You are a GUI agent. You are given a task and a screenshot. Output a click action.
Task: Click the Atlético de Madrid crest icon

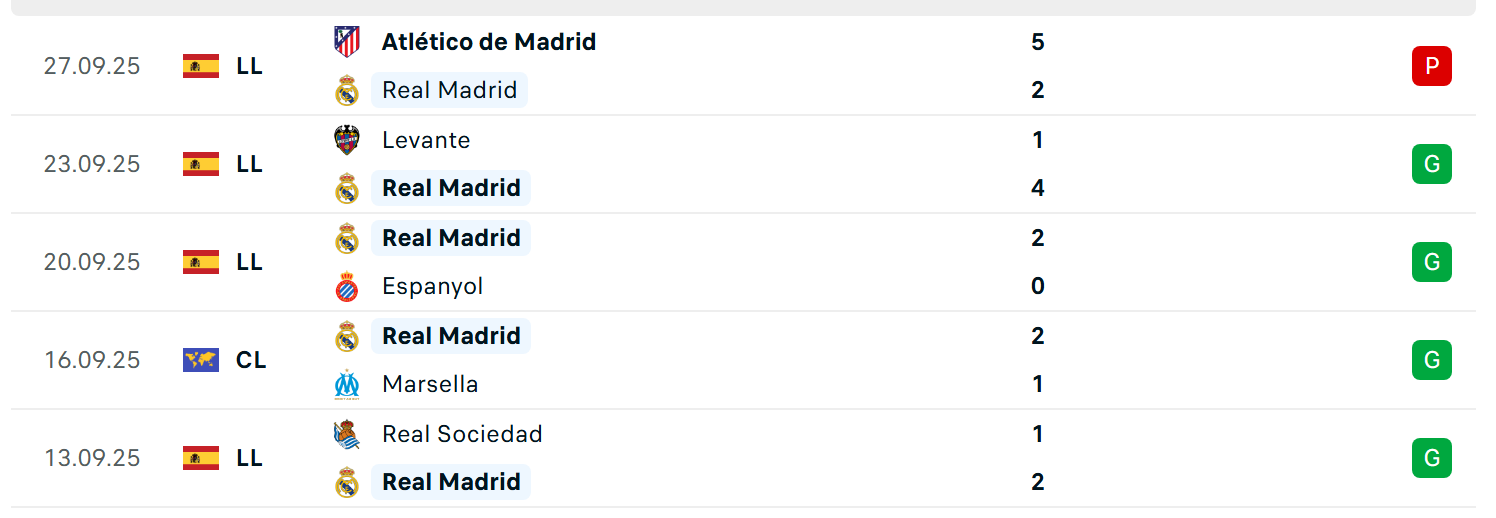pyautogui.click(x=347, y=42)
